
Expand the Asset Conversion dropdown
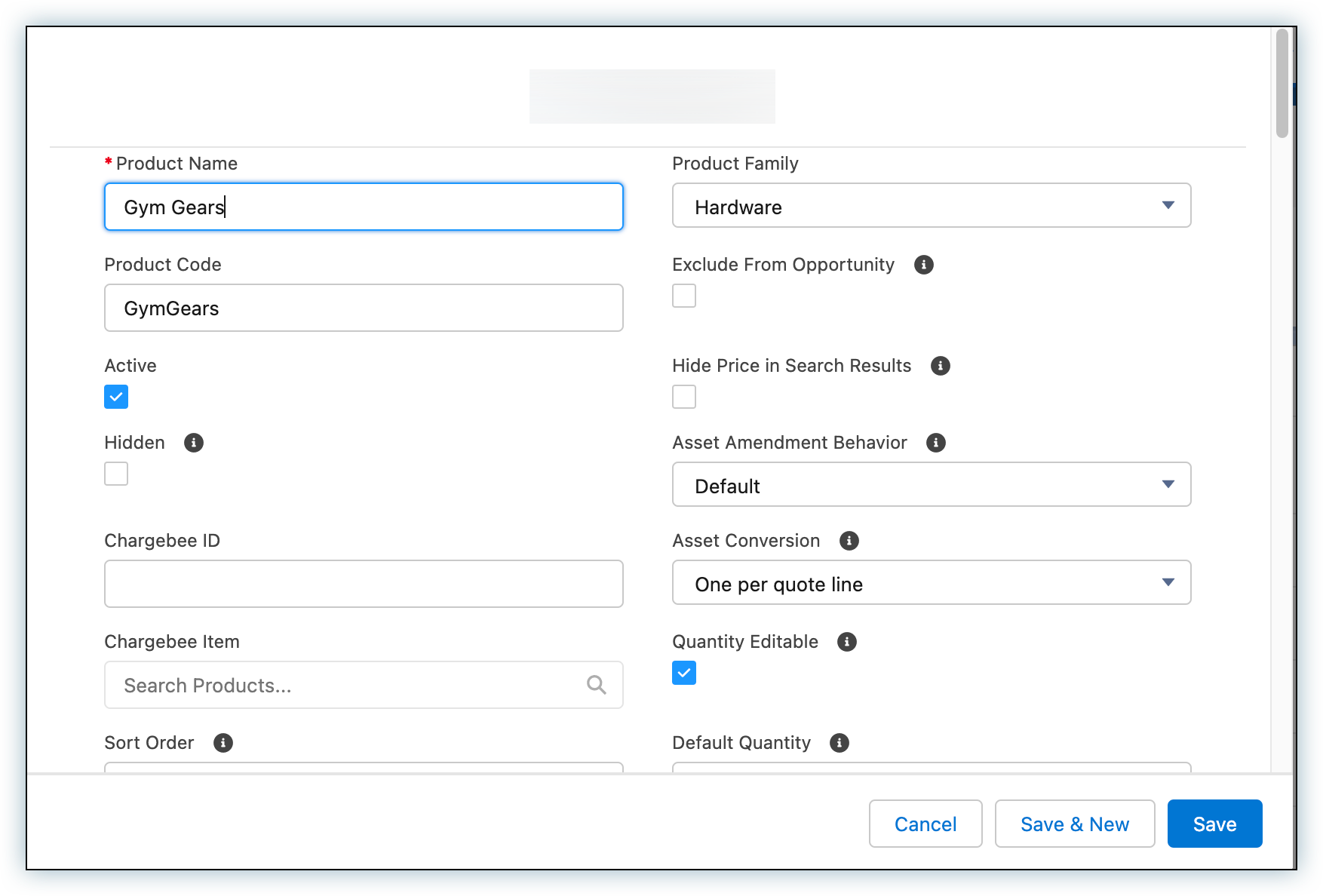click(x=1168, y=582)
